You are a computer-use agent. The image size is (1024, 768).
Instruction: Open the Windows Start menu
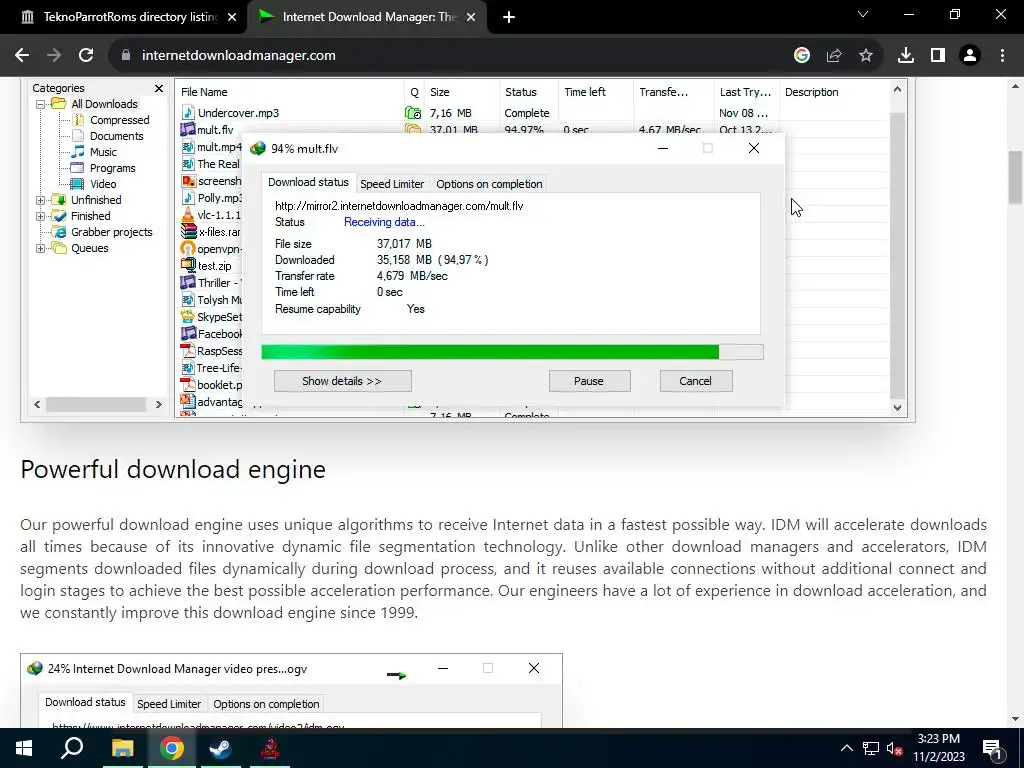tap(24, 748)
